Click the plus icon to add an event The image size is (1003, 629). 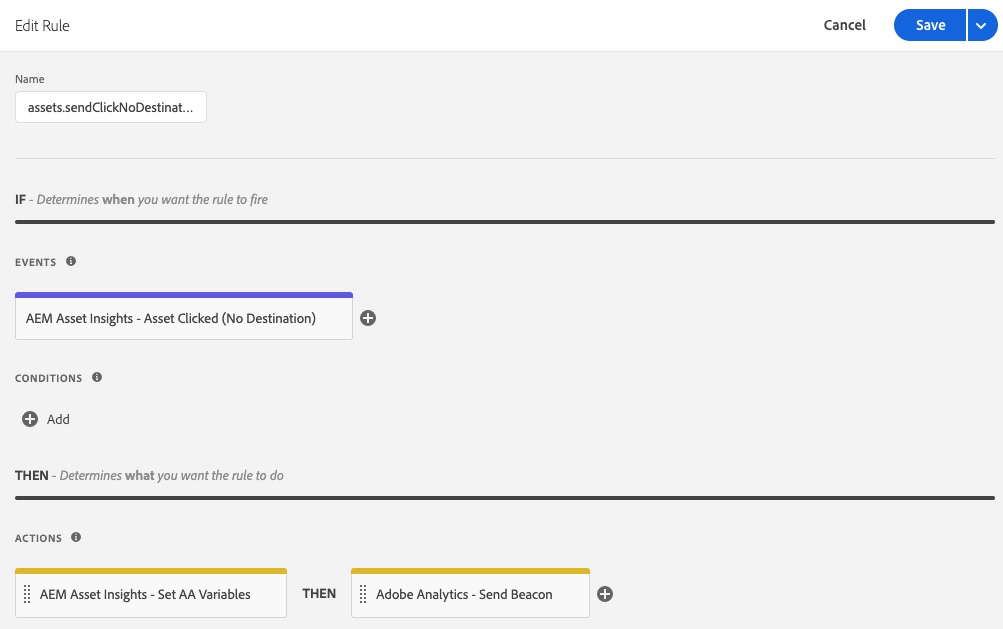click(368, 319)
